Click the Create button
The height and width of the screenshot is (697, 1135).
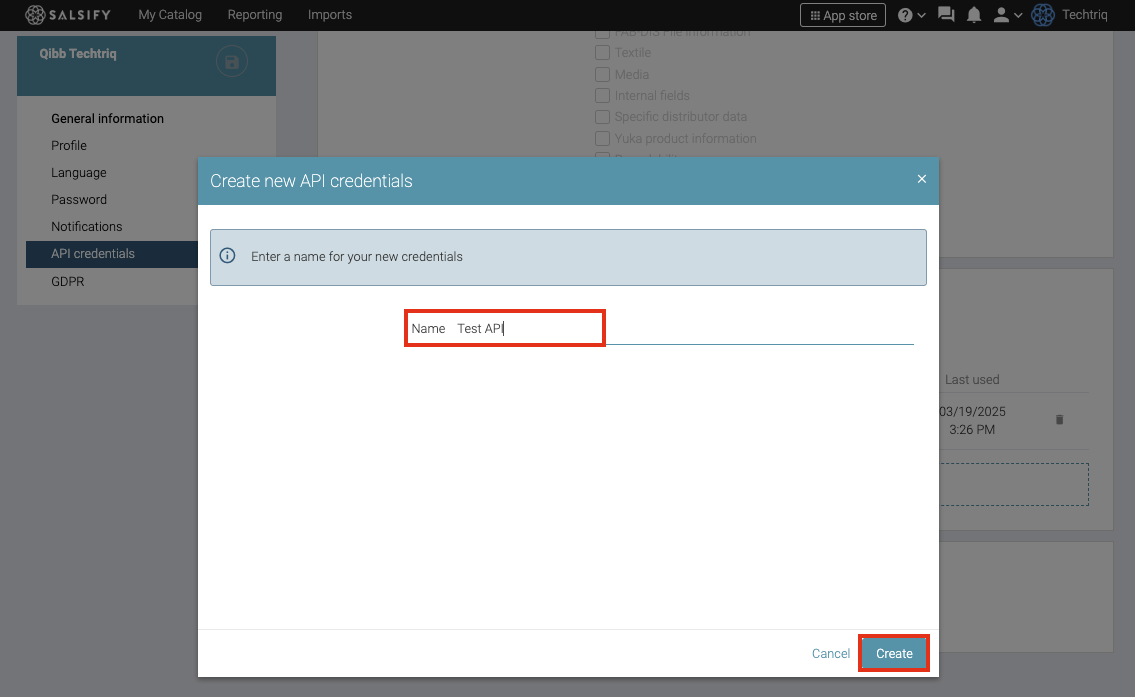[x=894, y=653]
